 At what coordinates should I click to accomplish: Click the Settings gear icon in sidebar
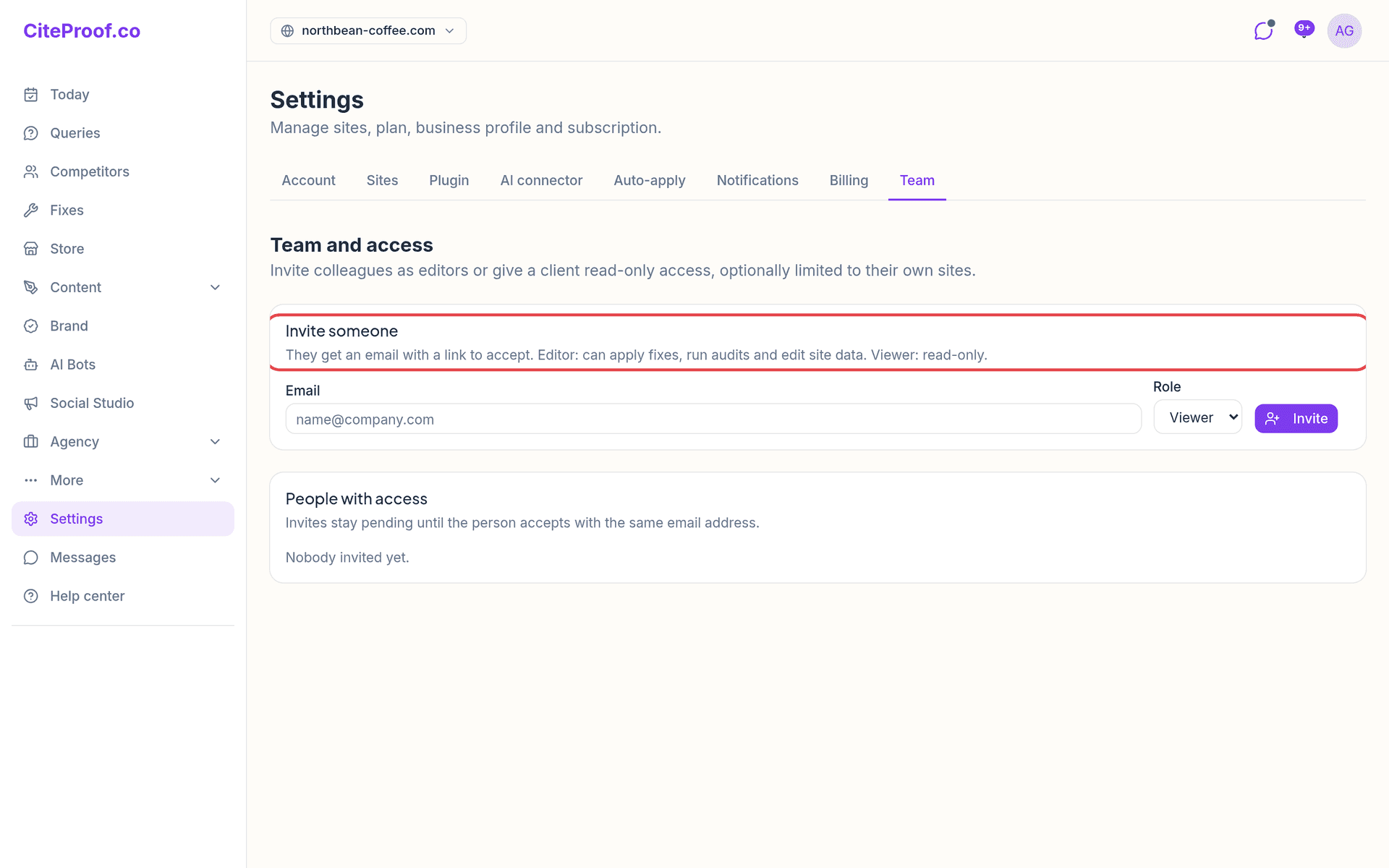pos(30,519)
